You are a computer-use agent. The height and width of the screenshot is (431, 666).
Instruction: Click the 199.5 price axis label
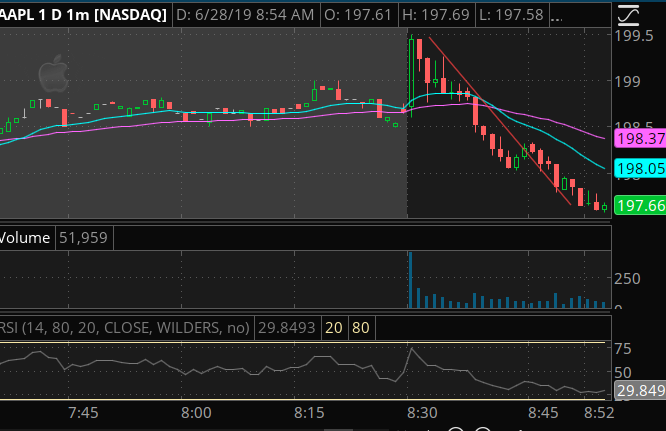coord(634,36)
